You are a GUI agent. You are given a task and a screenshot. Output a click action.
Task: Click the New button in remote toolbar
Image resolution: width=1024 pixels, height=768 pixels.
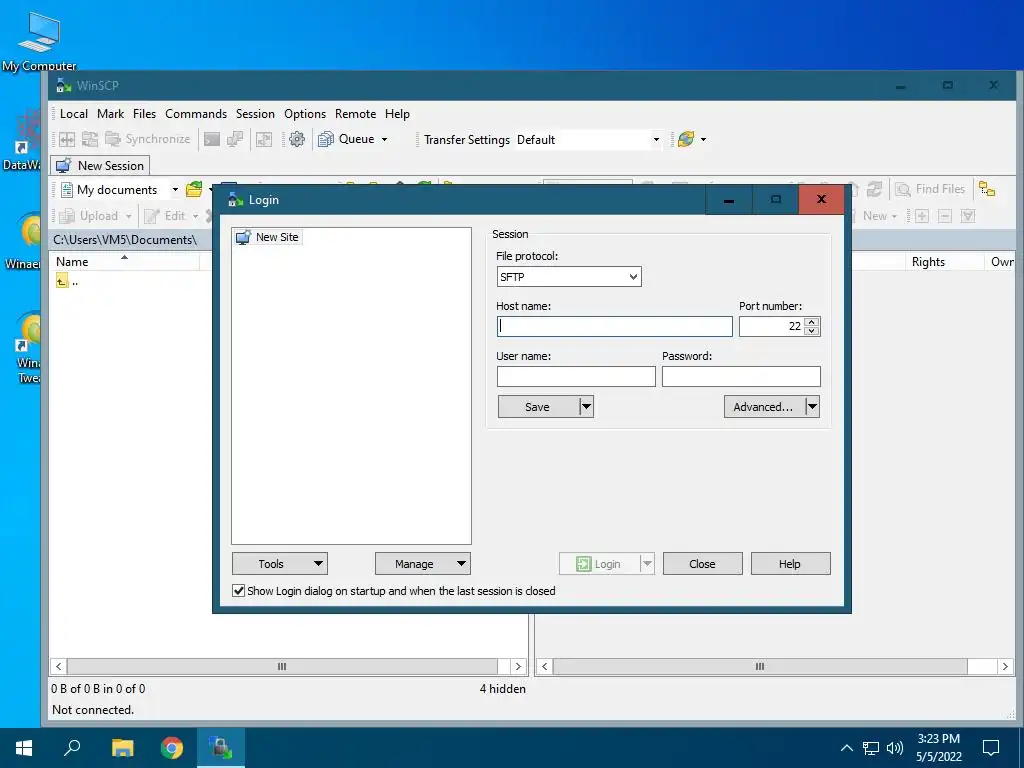click(875, 216)
